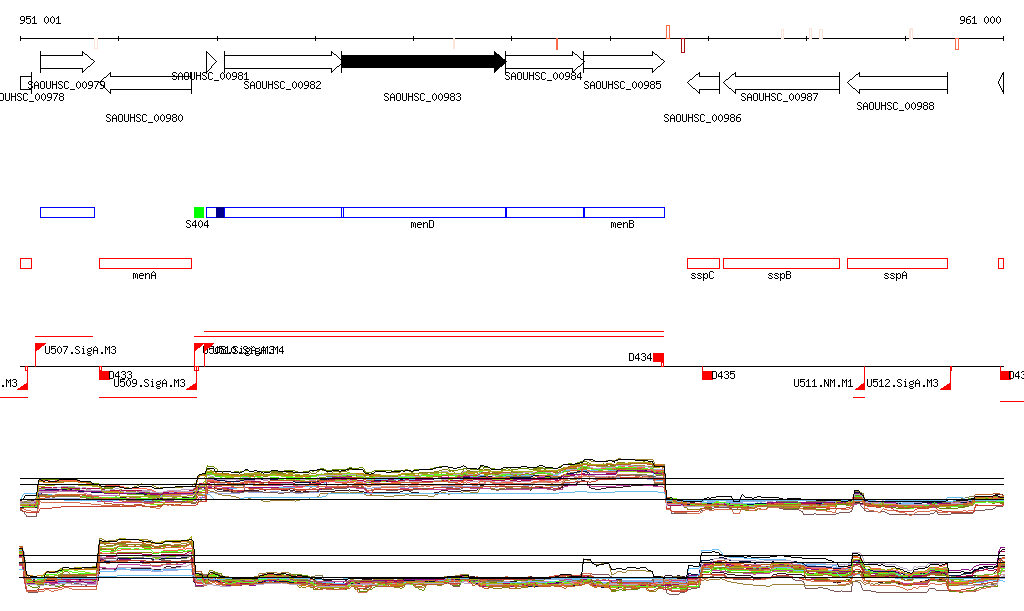Click the SAOUHSC_00988 reverse gene arrow
This screenshot has height=611, width=1024.
pyautogui.click(x=897, y=83)
